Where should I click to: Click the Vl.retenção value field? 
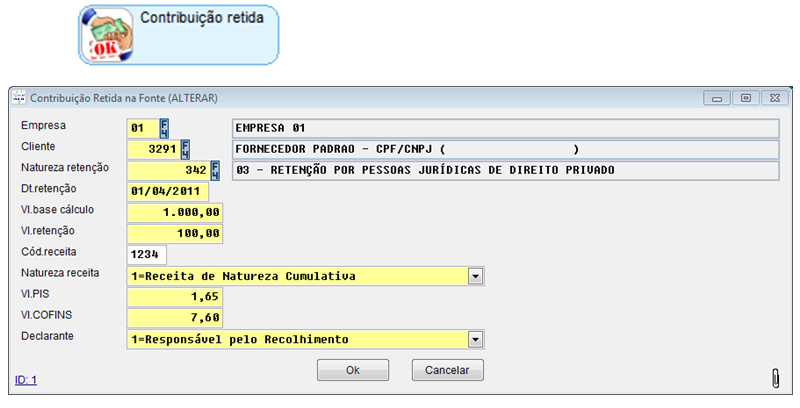point(175,233)
